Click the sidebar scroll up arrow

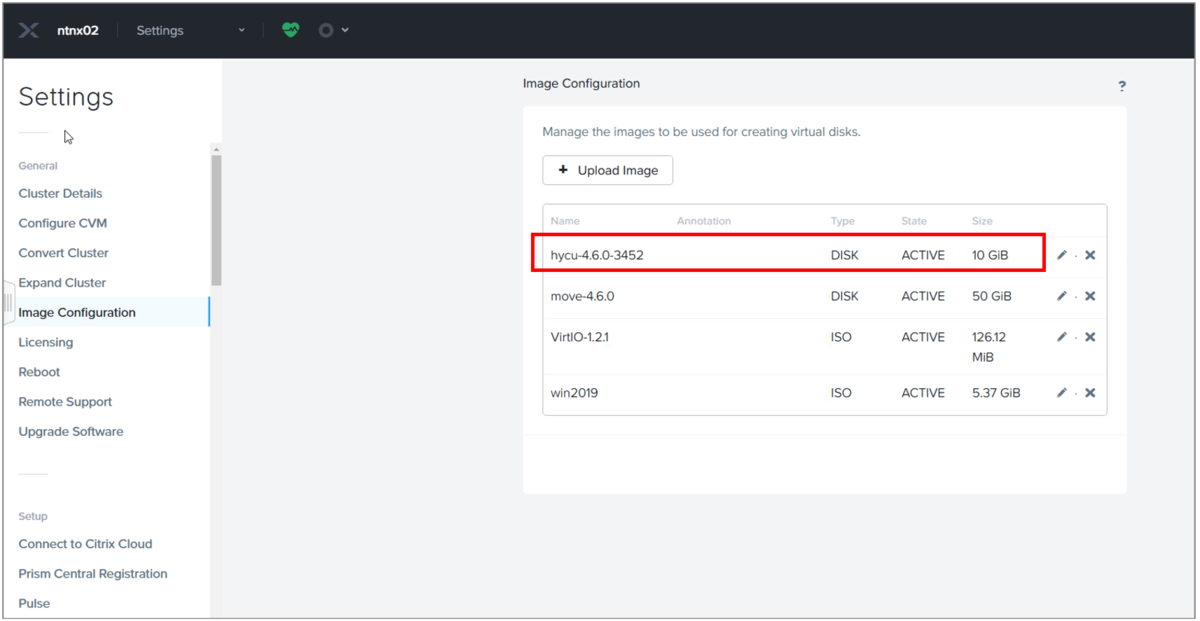(x=216, y=149)
